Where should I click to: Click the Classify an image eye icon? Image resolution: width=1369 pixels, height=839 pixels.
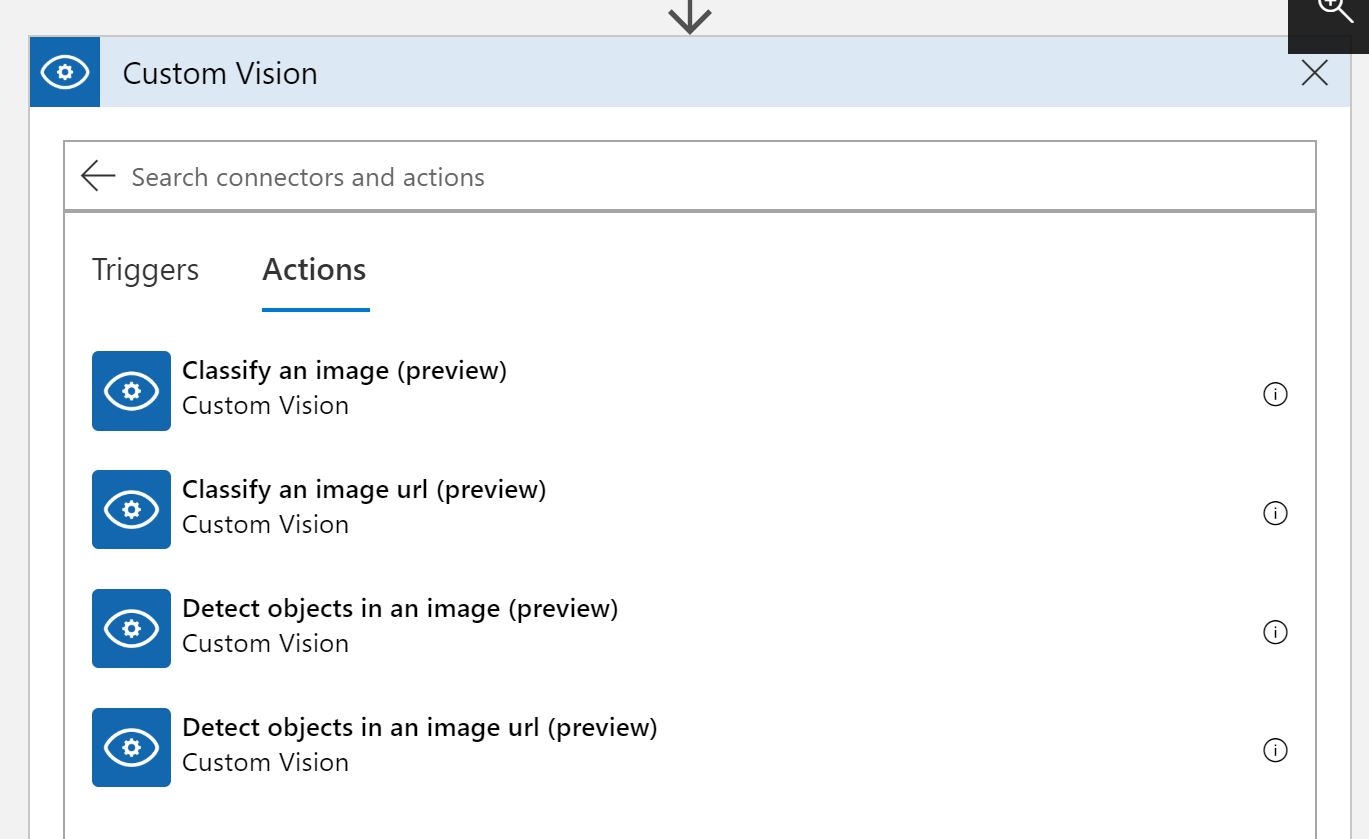click(x=131, y=391)
